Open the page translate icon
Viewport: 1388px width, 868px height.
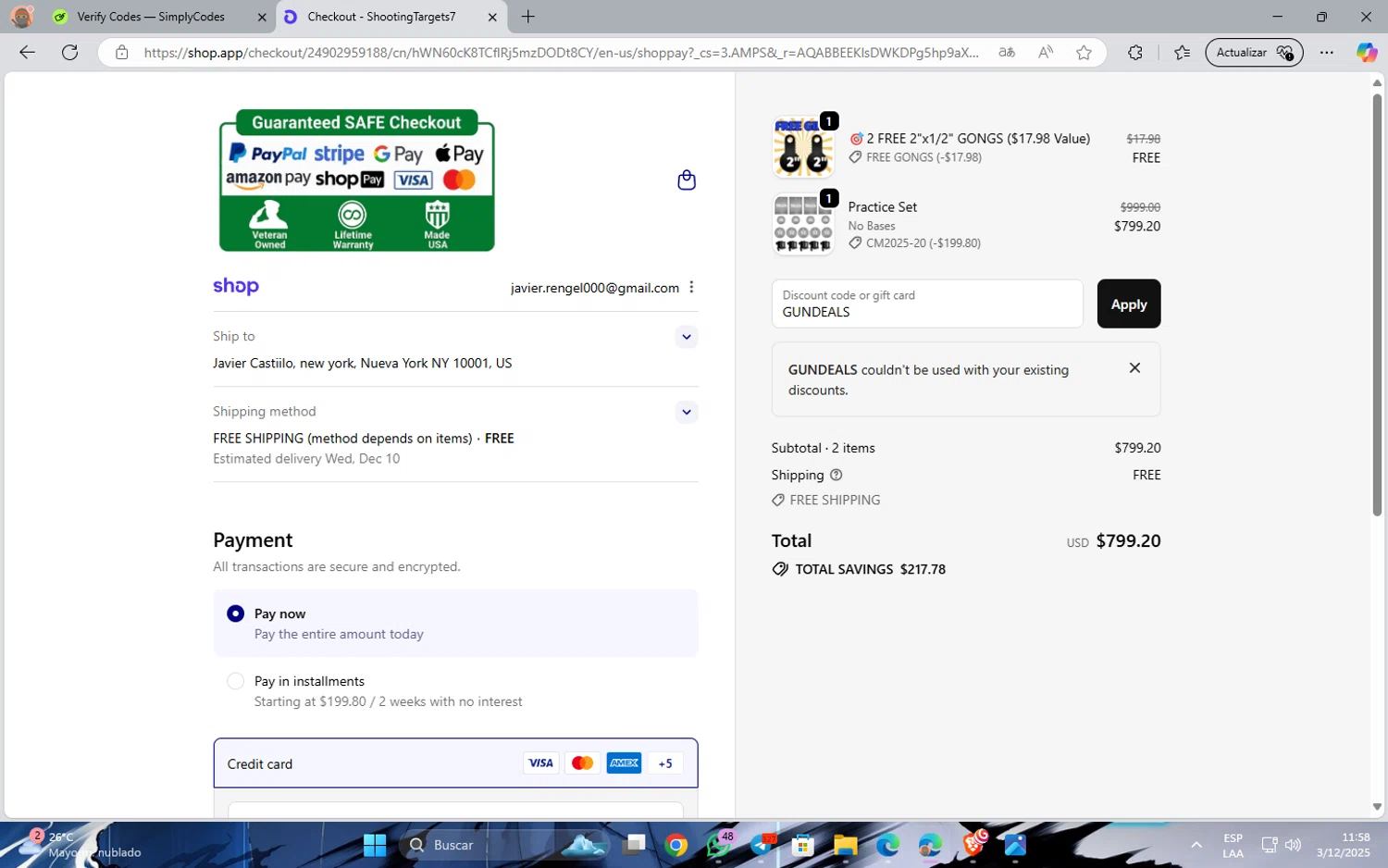(1007, 53)
